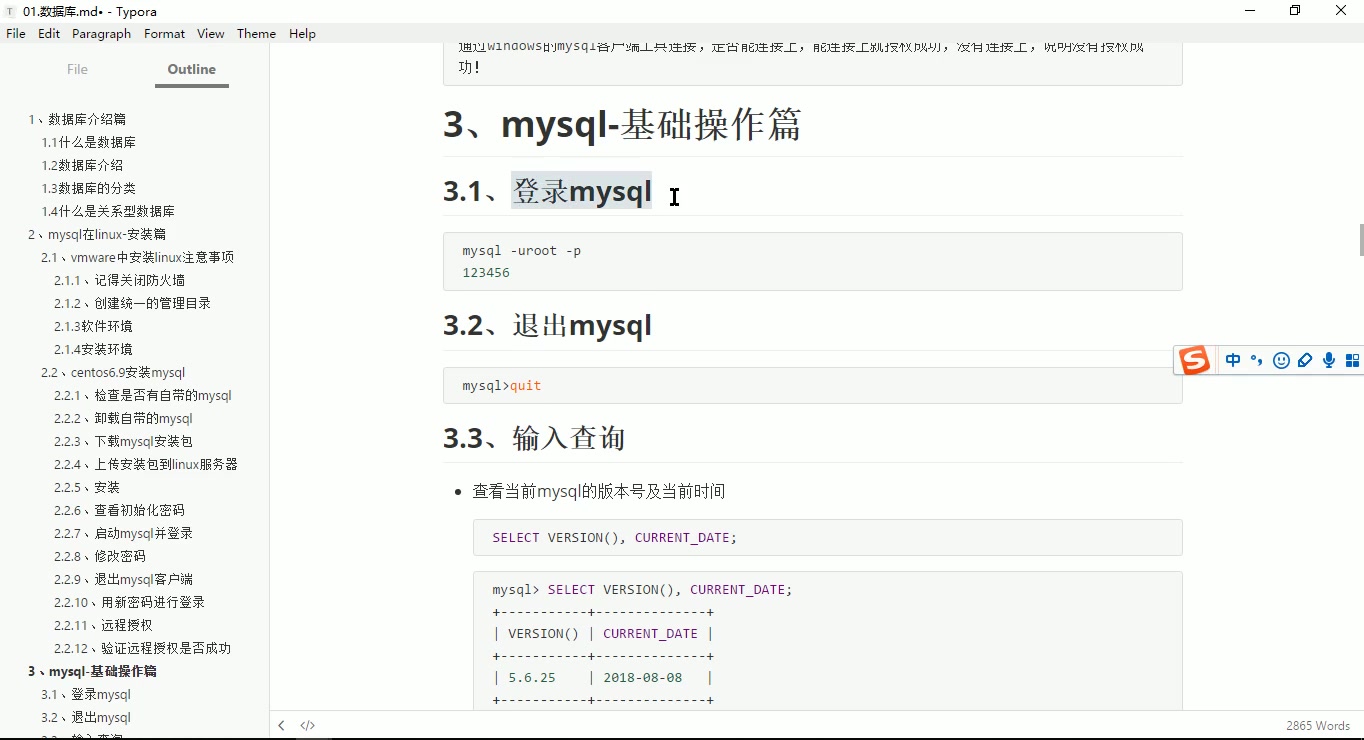
Task: Click result row 5.6.25 | 2018-08-08
Action: (x=602, y=677)
